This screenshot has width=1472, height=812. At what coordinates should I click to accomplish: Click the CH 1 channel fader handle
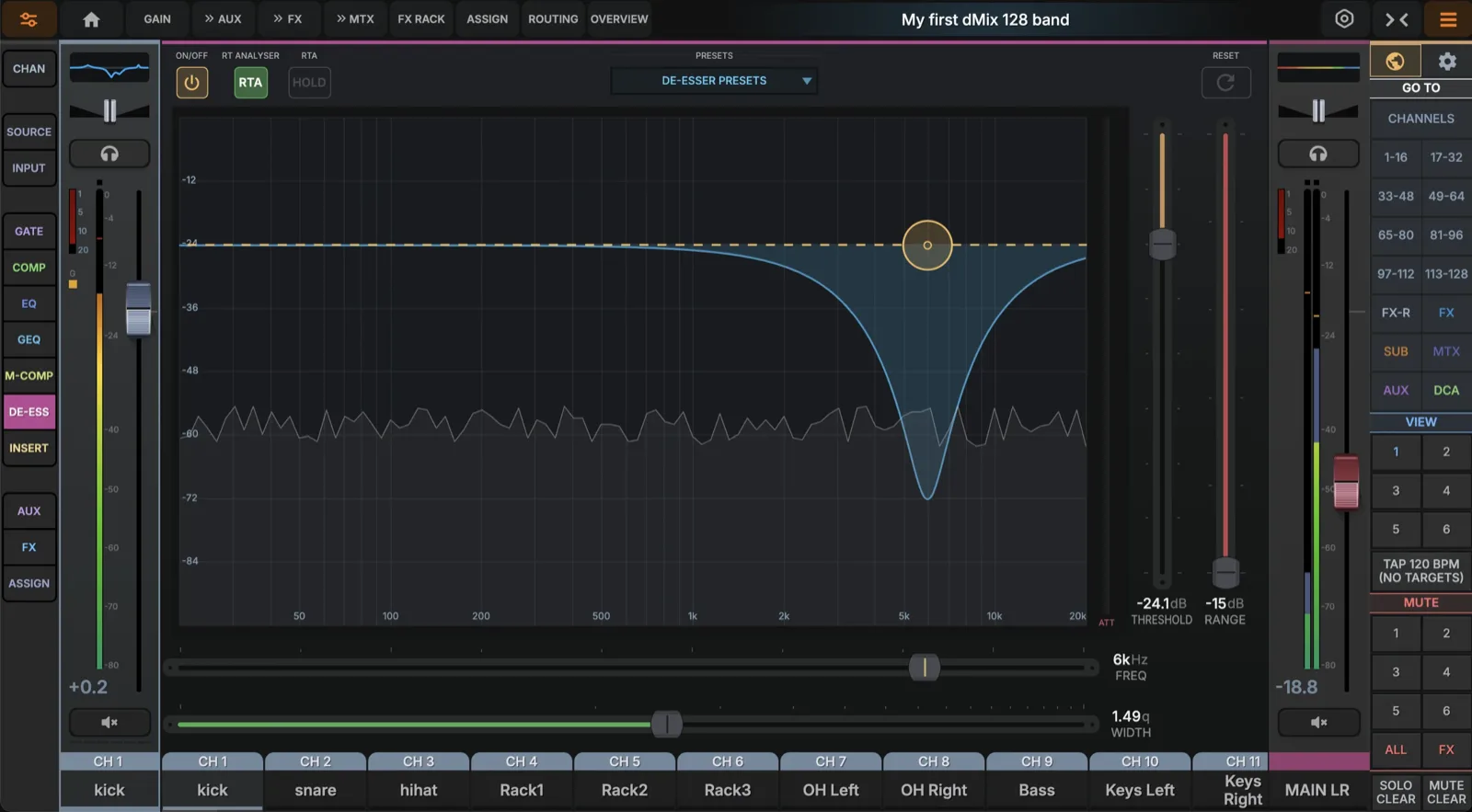(x=138, y=310)
